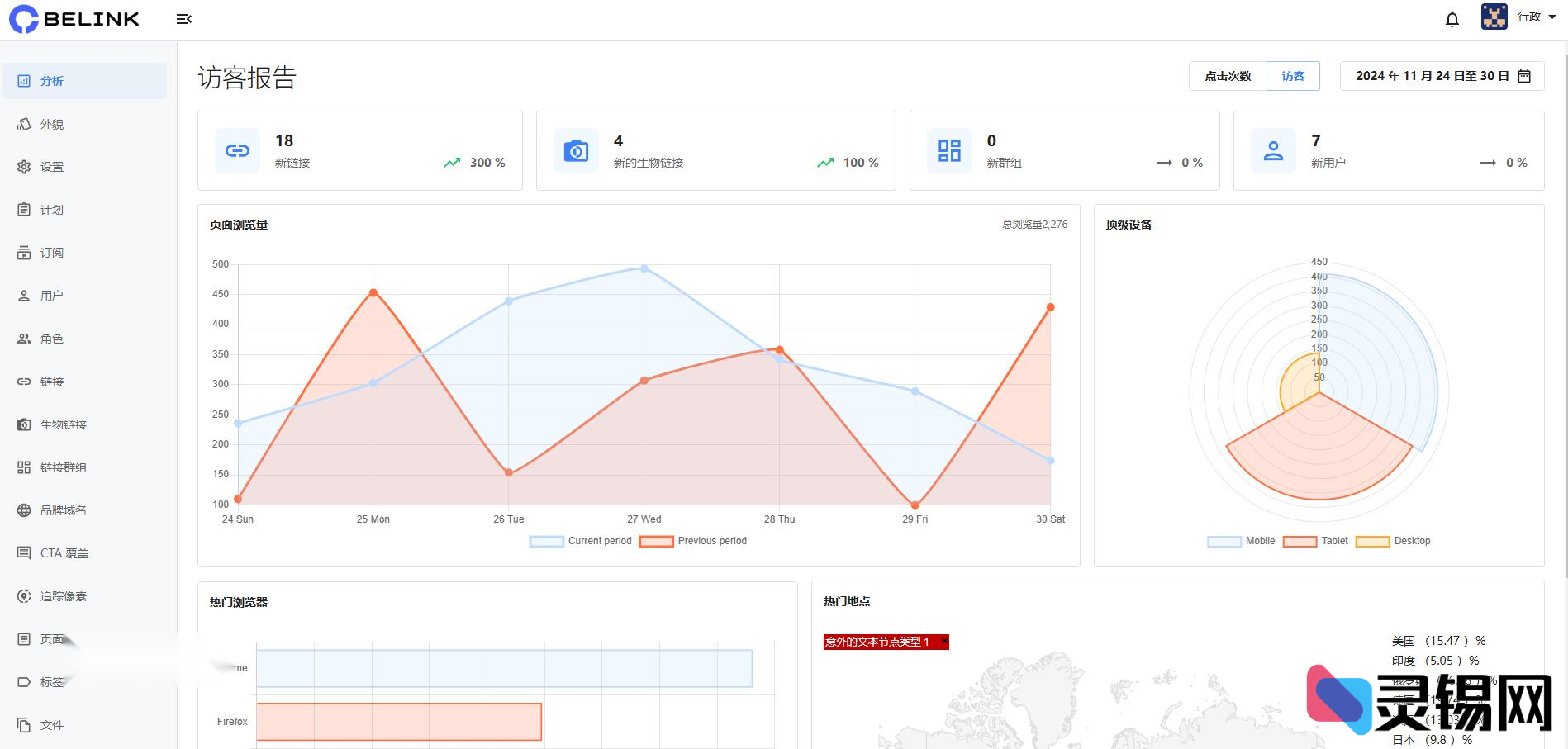Open 用户 in the sidebar
This screenshot has width=1568, height=749.
[x=84, y=296]
